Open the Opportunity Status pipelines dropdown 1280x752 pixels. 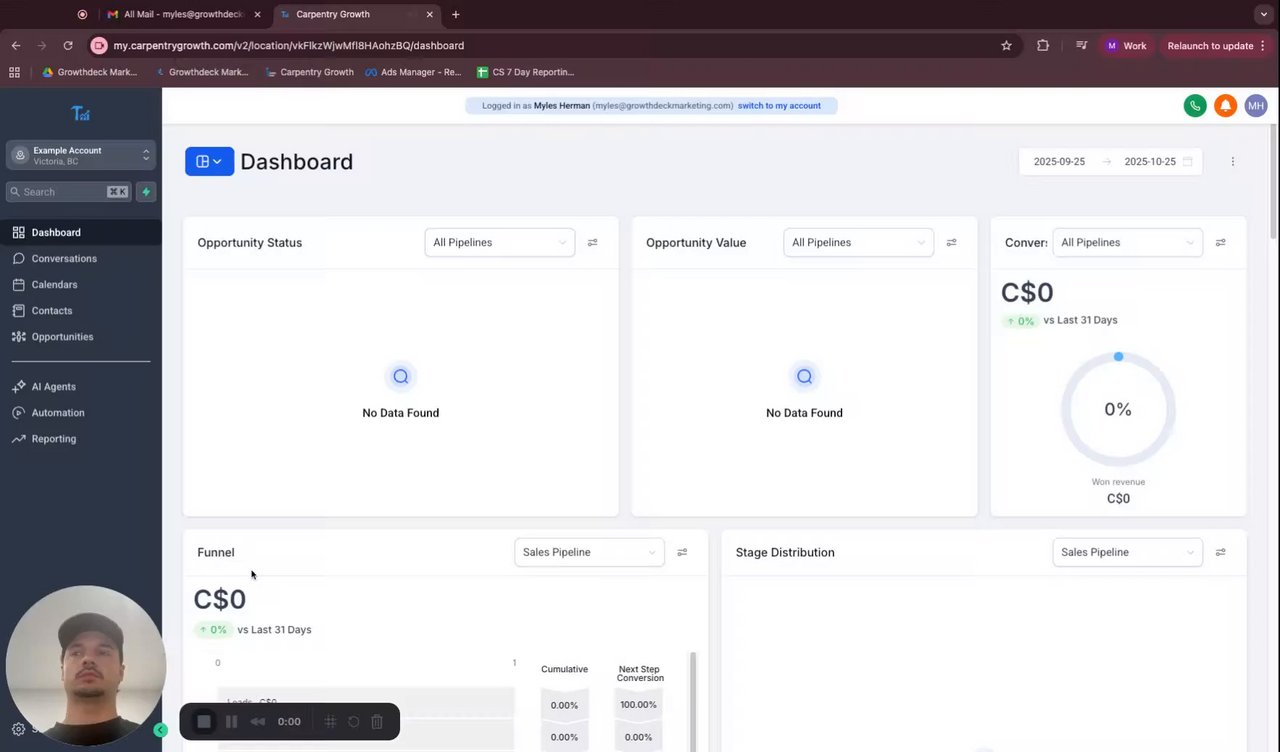click(500, 242)
